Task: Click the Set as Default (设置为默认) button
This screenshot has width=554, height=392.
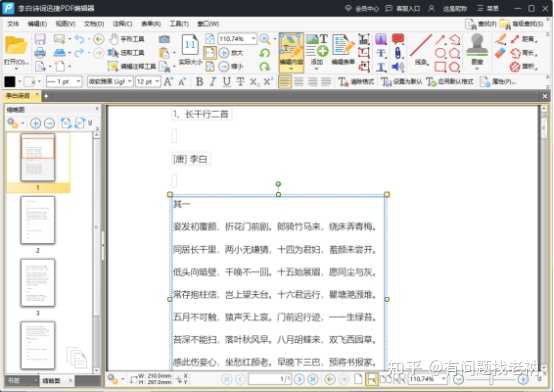Action: (x=401, y=82)
